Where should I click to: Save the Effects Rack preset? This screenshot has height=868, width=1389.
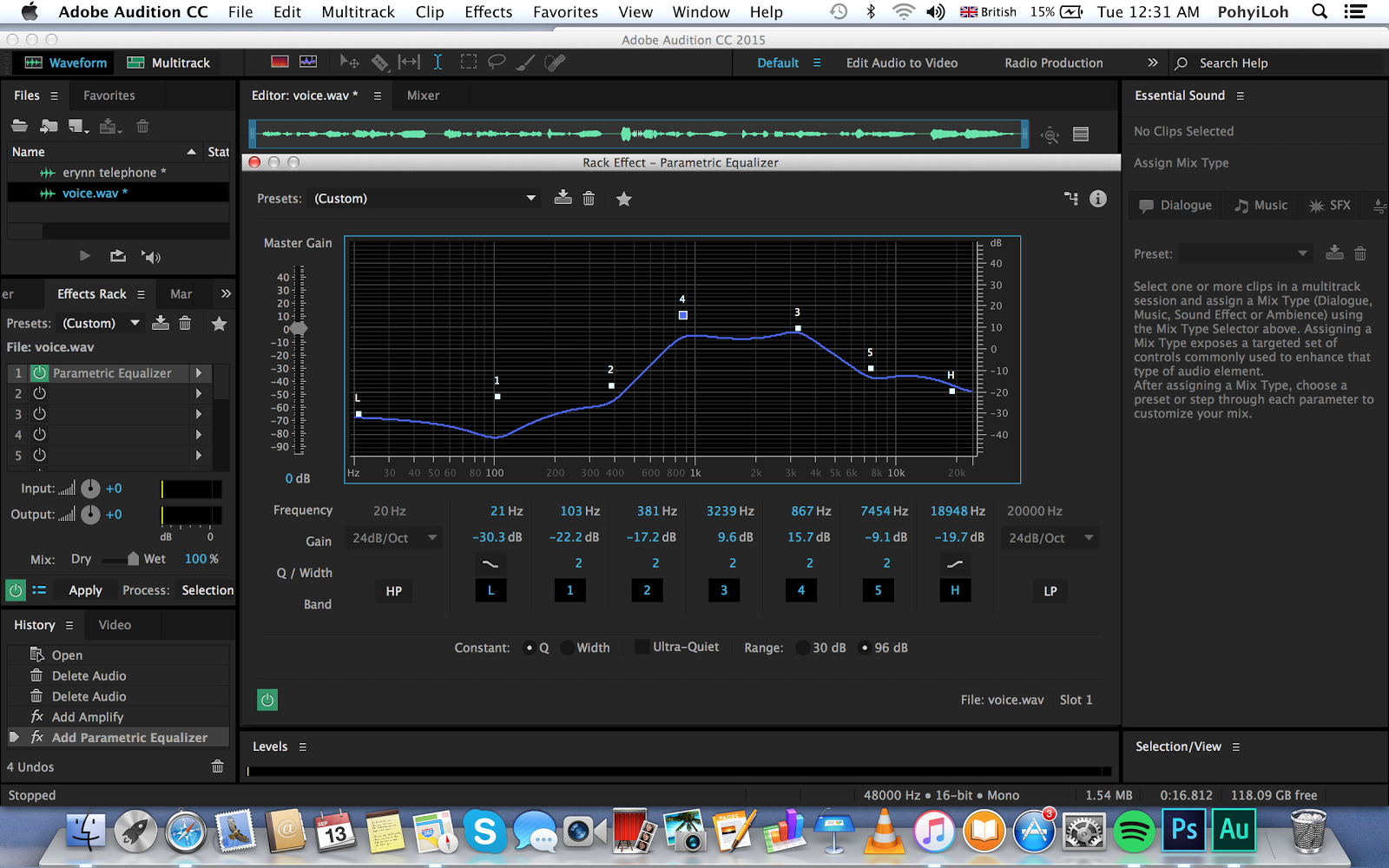click(x=161, y=323)
